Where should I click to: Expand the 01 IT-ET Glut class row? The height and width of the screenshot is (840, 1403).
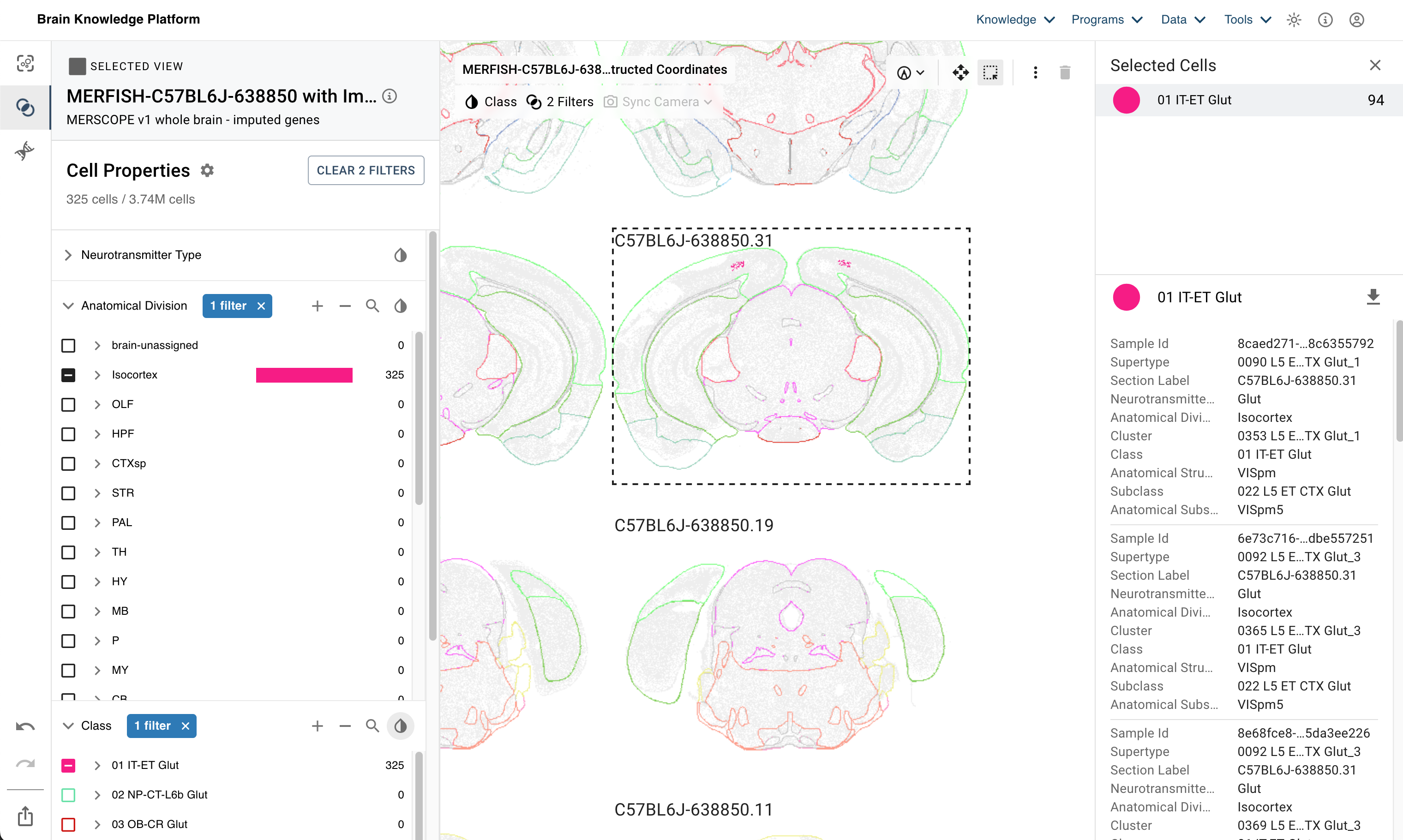pos(97,766)
